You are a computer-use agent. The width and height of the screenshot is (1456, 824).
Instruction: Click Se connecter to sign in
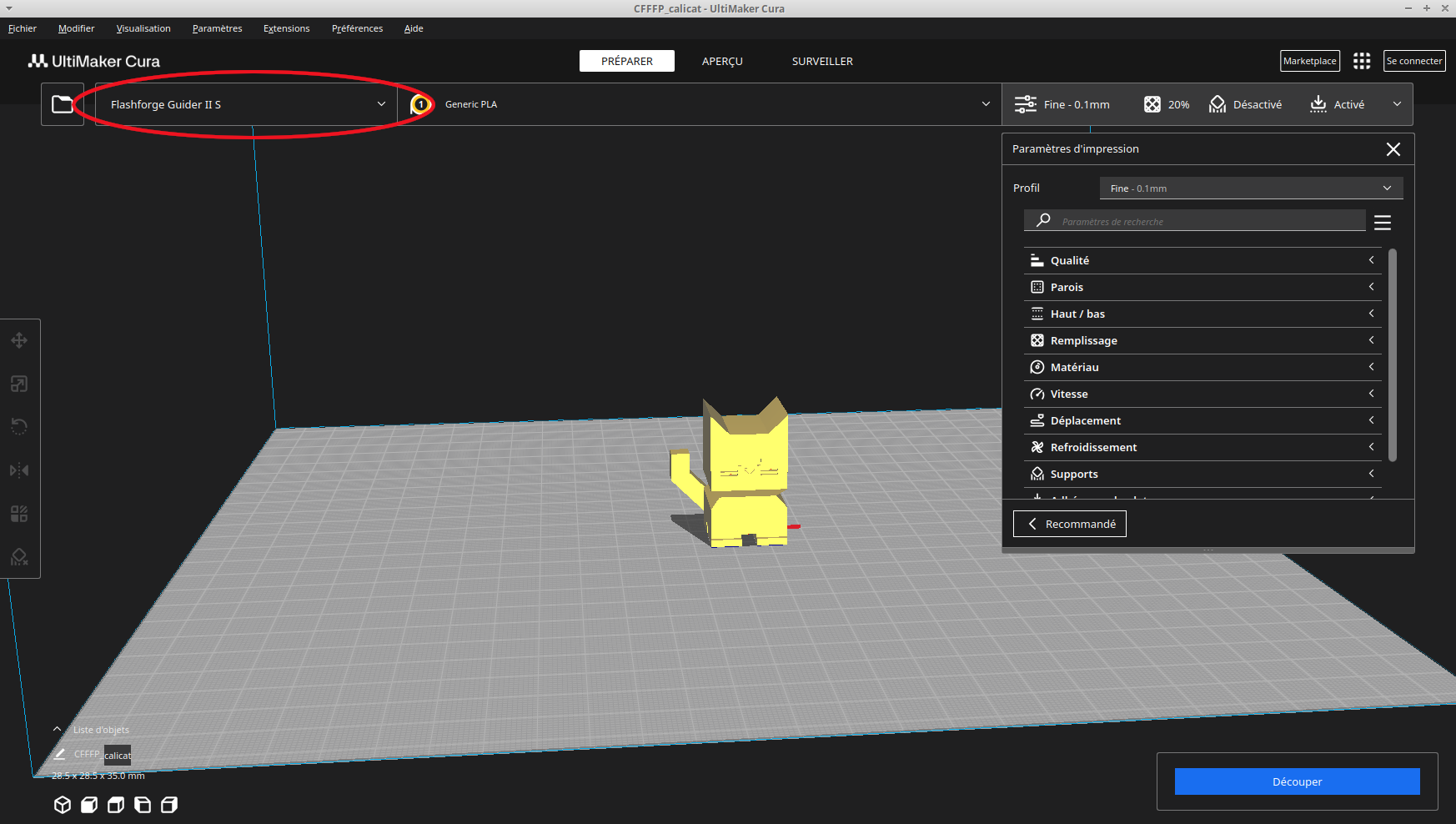tap(1414, 61)
